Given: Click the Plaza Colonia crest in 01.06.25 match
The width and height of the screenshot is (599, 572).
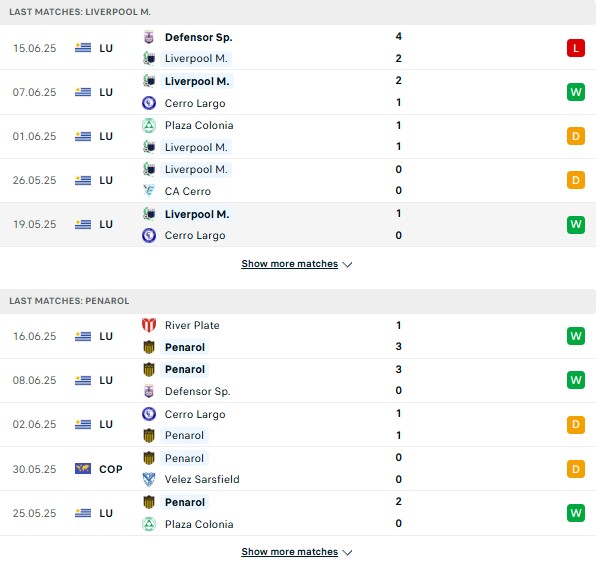Looking at the screenshot, I should click(x=149, y=125).
